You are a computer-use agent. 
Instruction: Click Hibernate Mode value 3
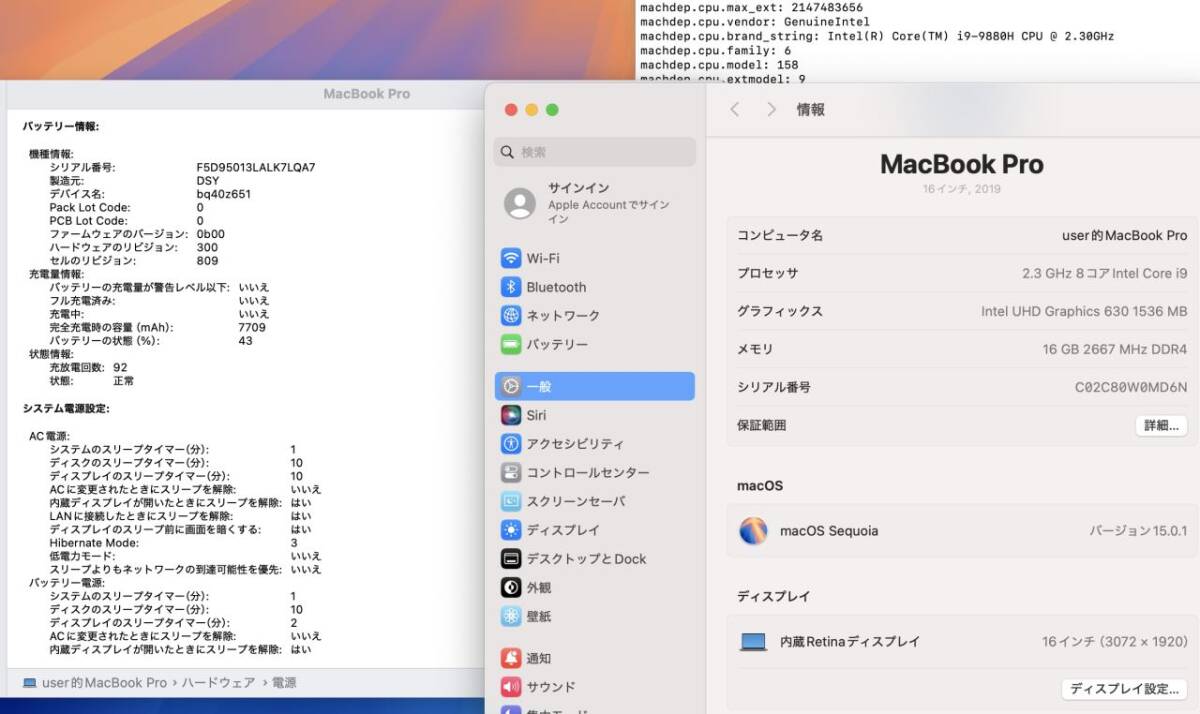(x=294, y=543)
